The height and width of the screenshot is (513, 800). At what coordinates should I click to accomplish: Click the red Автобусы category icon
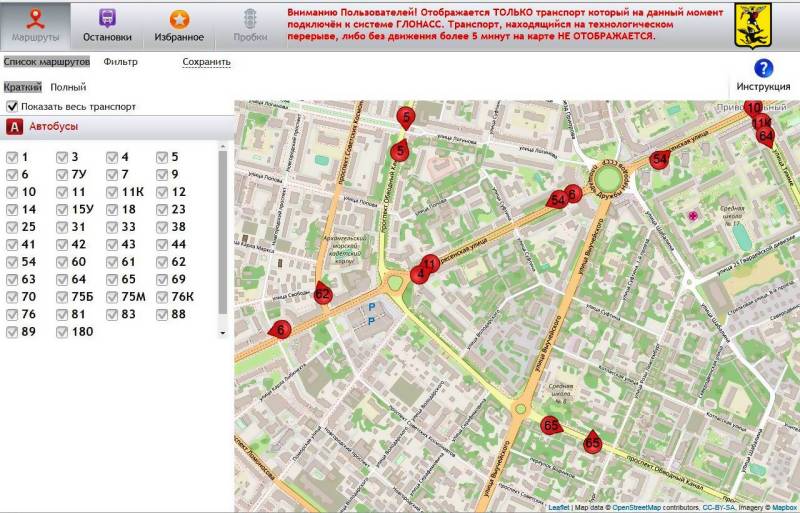(15, 127)
